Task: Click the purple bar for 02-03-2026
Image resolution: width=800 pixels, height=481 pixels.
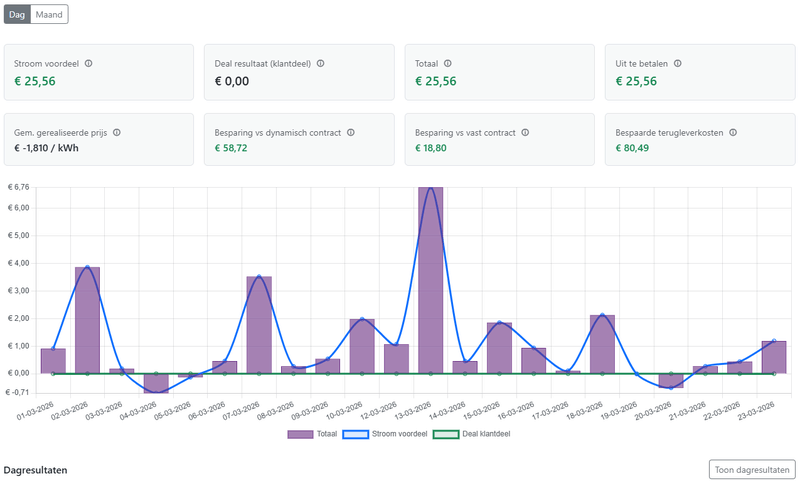Action: [88, 320]
